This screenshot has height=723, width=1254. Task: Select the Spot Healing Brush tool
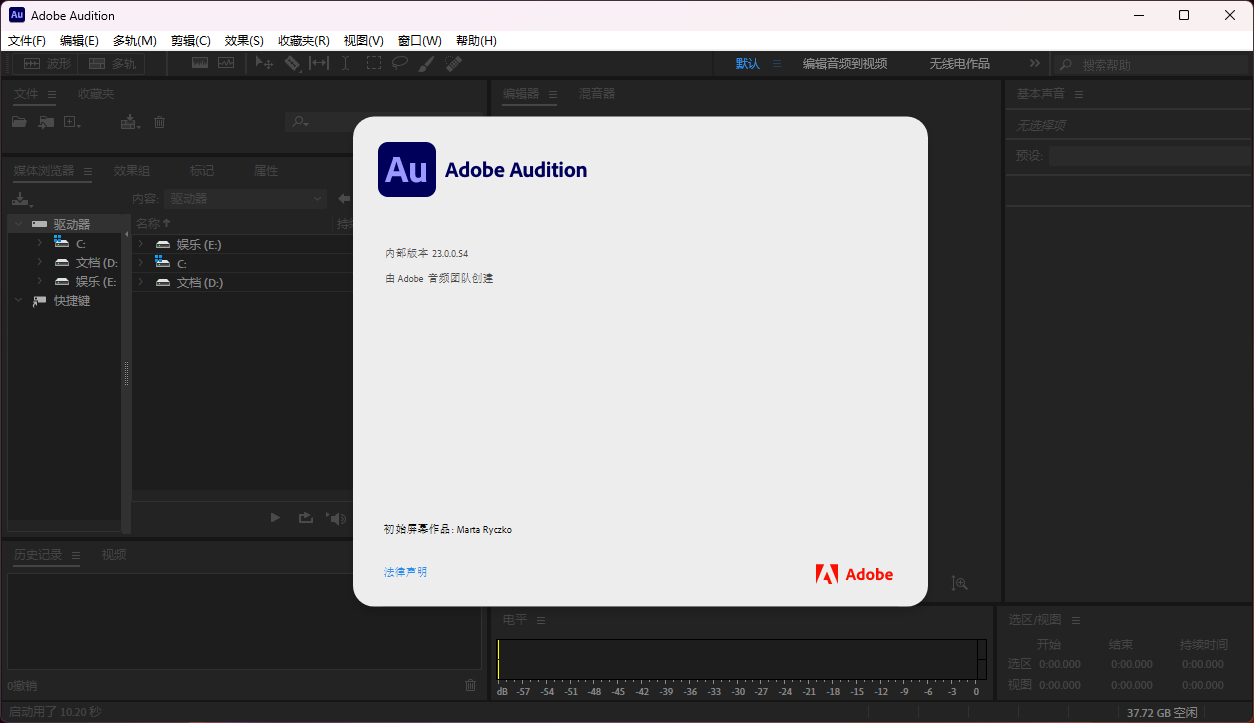coord(453,63)
